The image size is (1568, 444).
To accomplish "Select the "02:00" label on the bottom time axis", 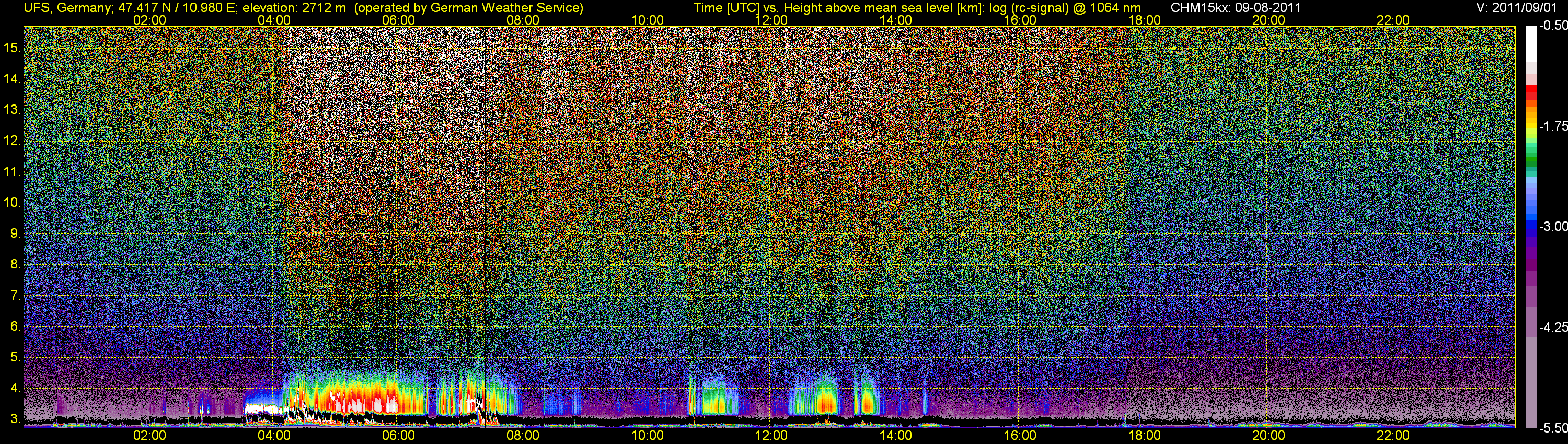I will (x=149, y=436).
